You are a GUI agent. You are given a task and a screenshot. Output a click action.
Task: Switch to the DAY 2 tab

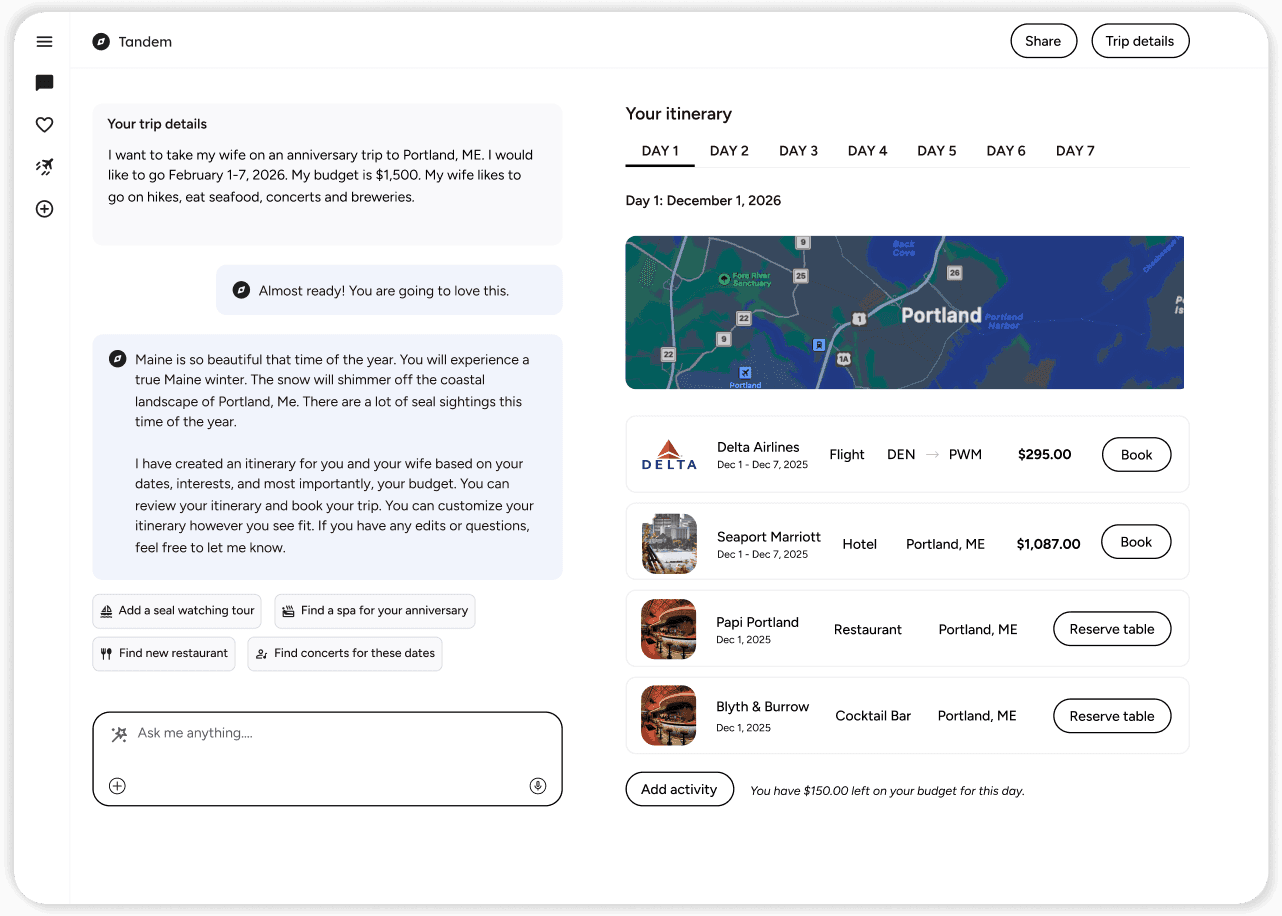pos(729,151)
